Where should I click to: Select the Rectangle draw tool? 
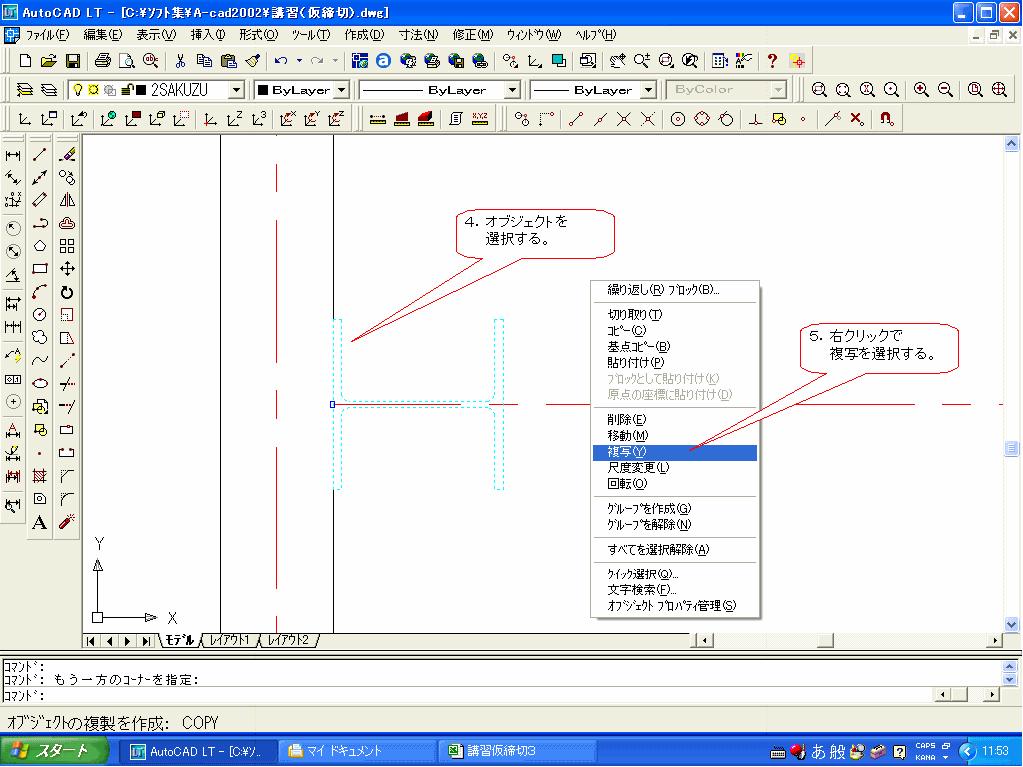click(x=40, y=269)
